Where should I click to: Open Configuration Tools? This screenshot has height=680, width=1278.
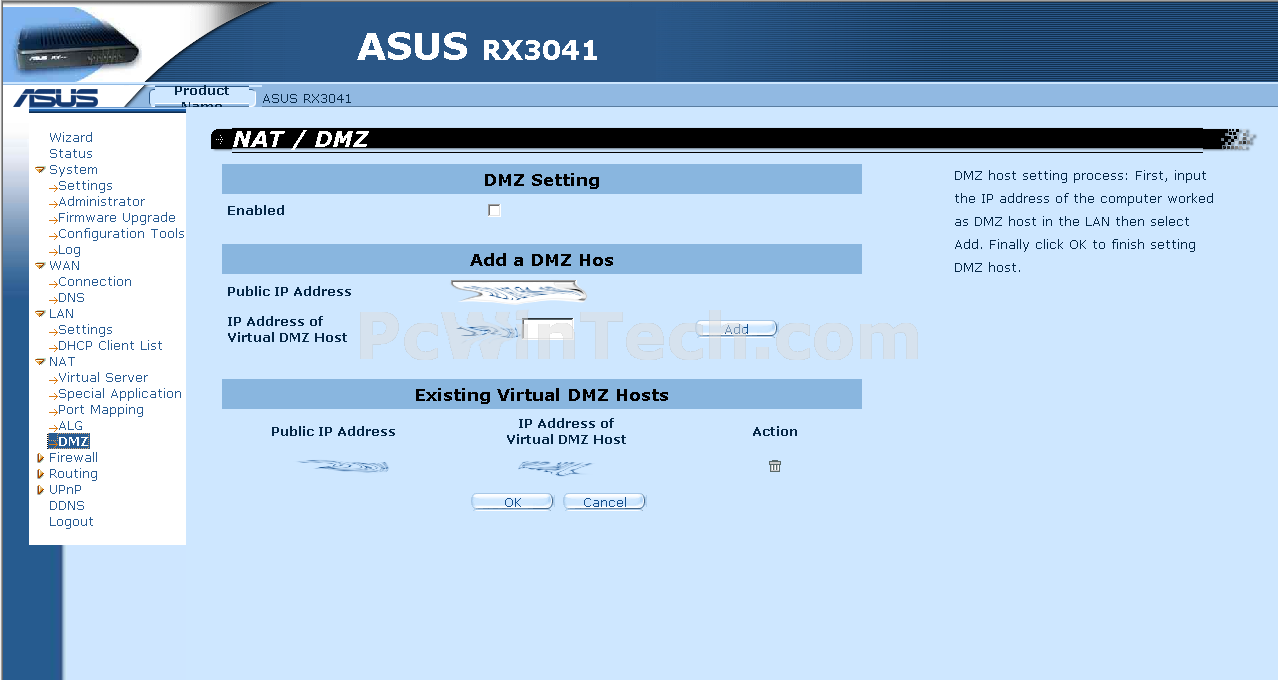click(x=121, y=234)
